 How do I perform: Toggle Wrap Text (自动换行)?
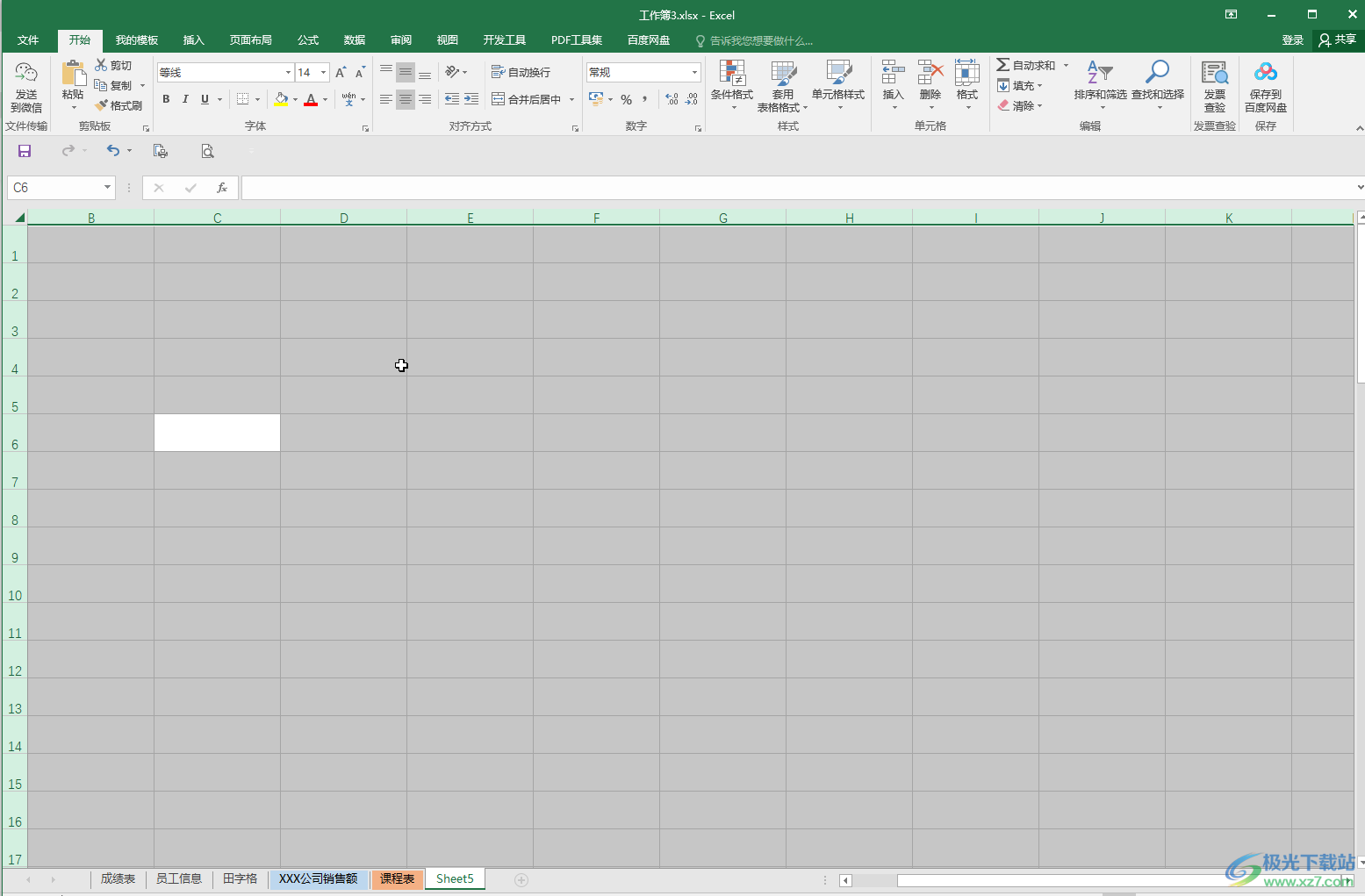[521, 72]
